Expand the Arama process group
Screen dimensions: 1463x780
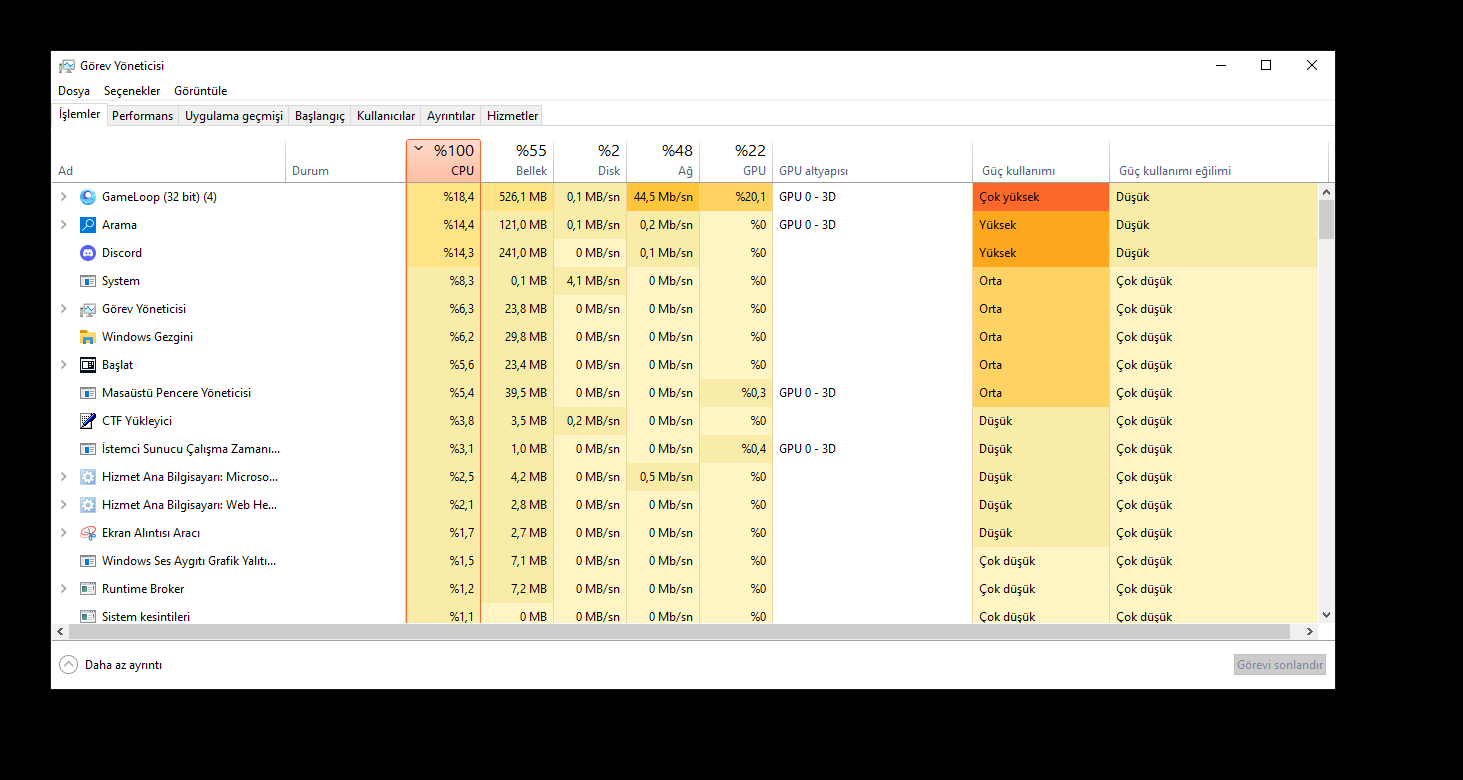64,225
